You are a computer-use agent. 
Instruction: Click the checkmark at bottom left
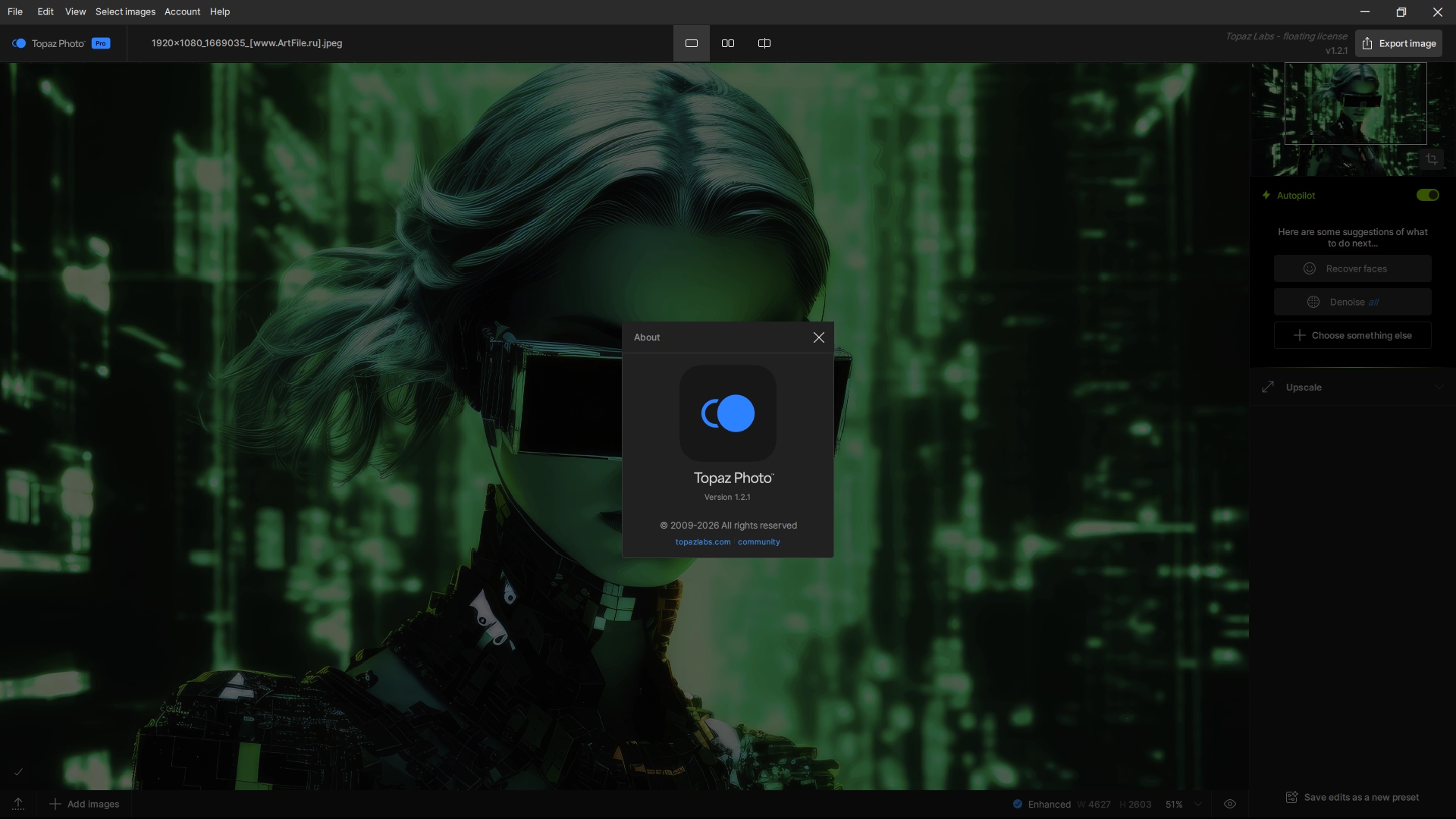[18, 772]
